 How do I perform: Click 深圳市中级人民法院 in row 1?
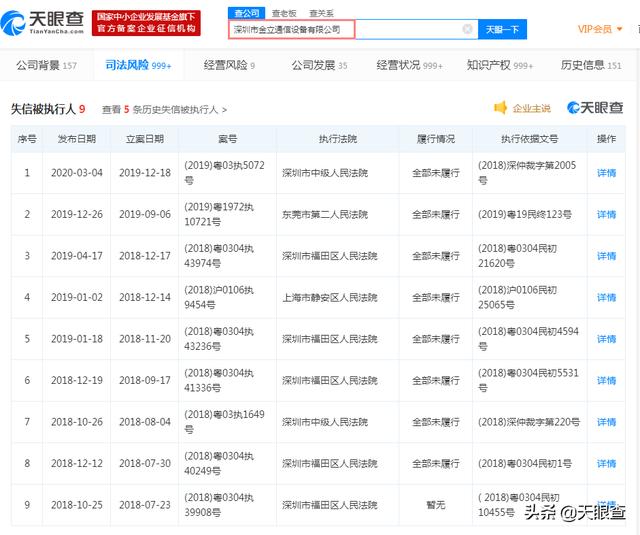325,173
